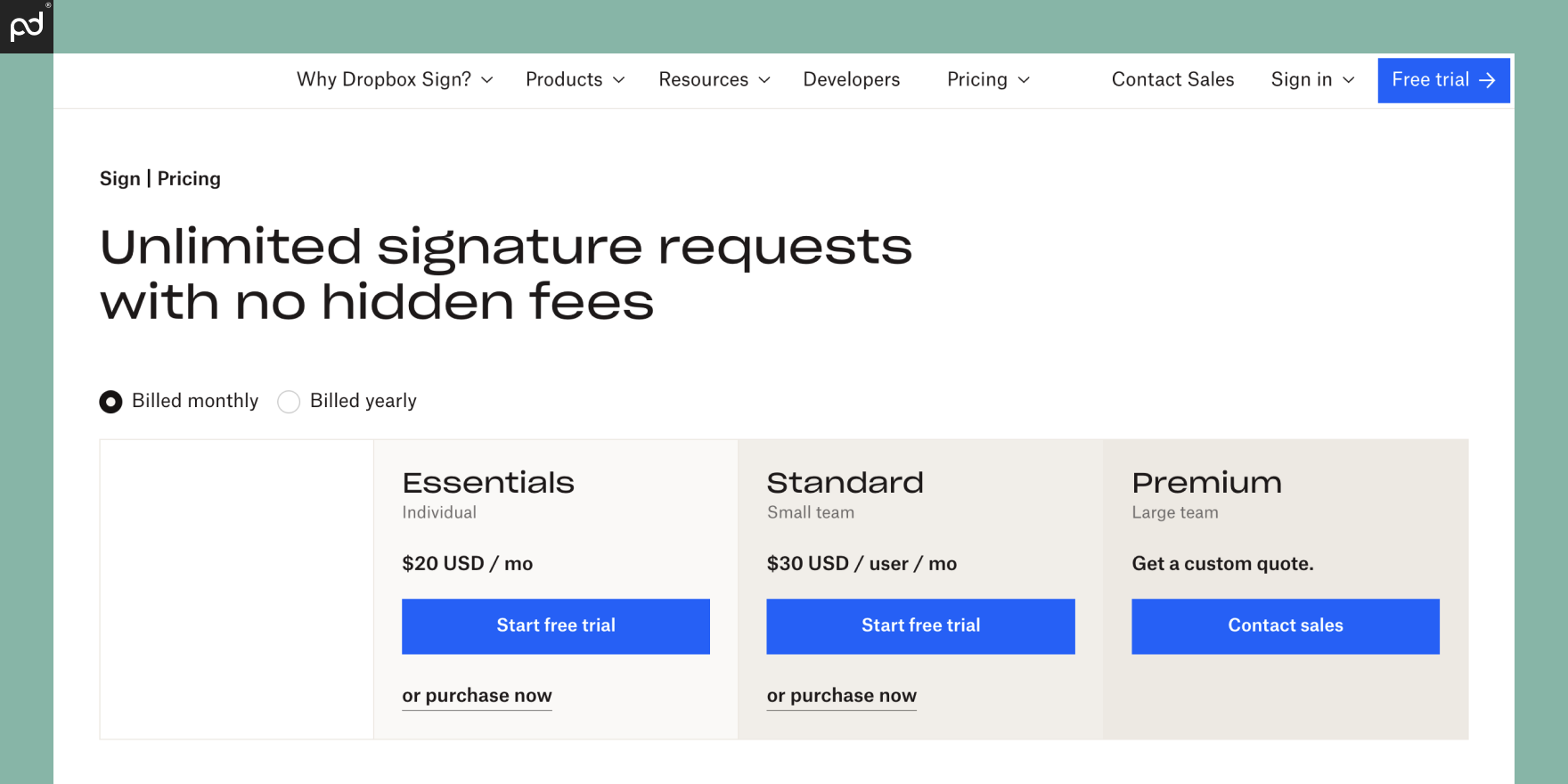Open the Developers page

pyautogui.click(x=851, y=80)
